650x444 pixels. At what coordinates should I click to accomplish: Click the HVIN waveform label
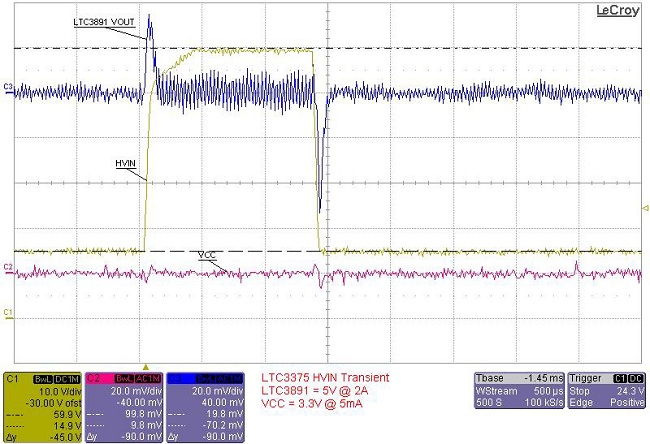(126, 163)
